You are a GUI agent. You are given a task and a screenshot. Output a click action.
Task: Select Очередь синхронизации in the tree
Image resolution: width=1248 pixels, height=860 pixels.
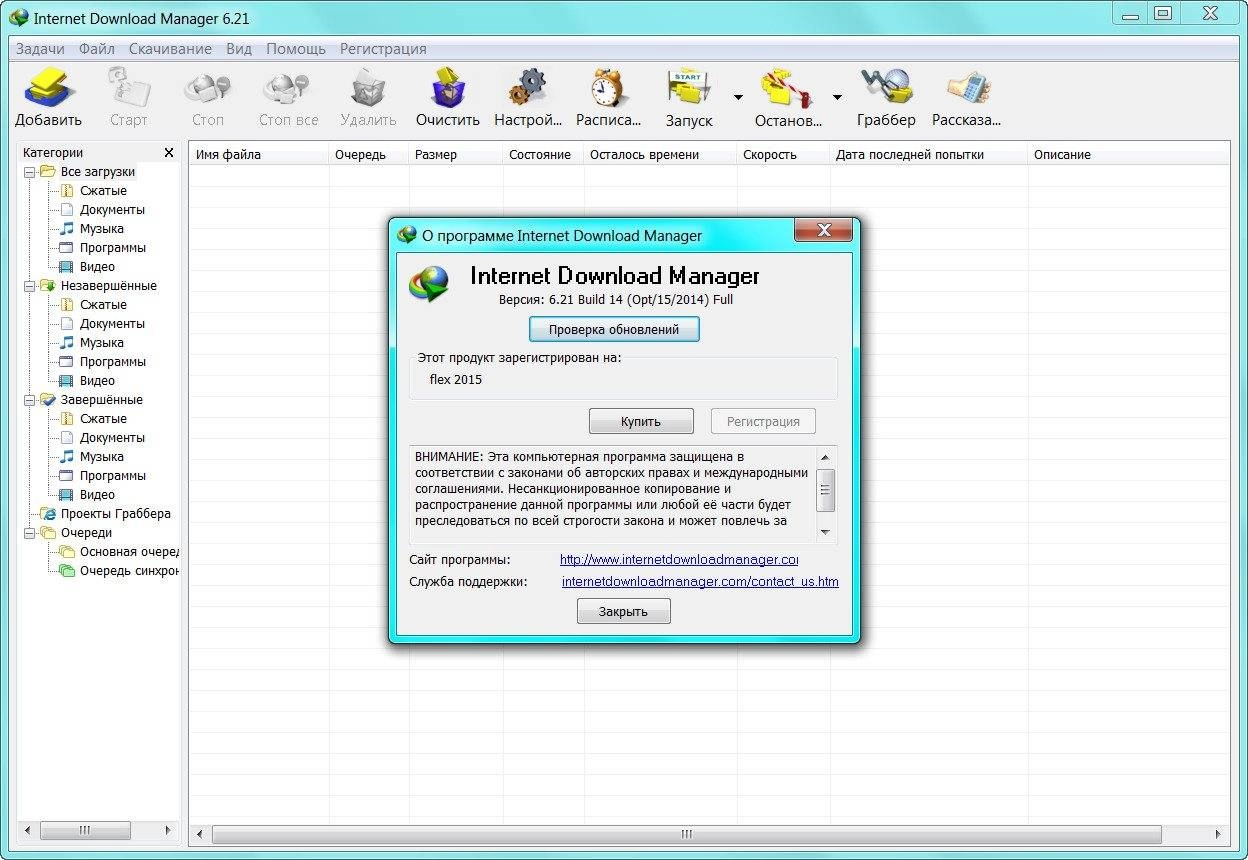coord(129,571)
